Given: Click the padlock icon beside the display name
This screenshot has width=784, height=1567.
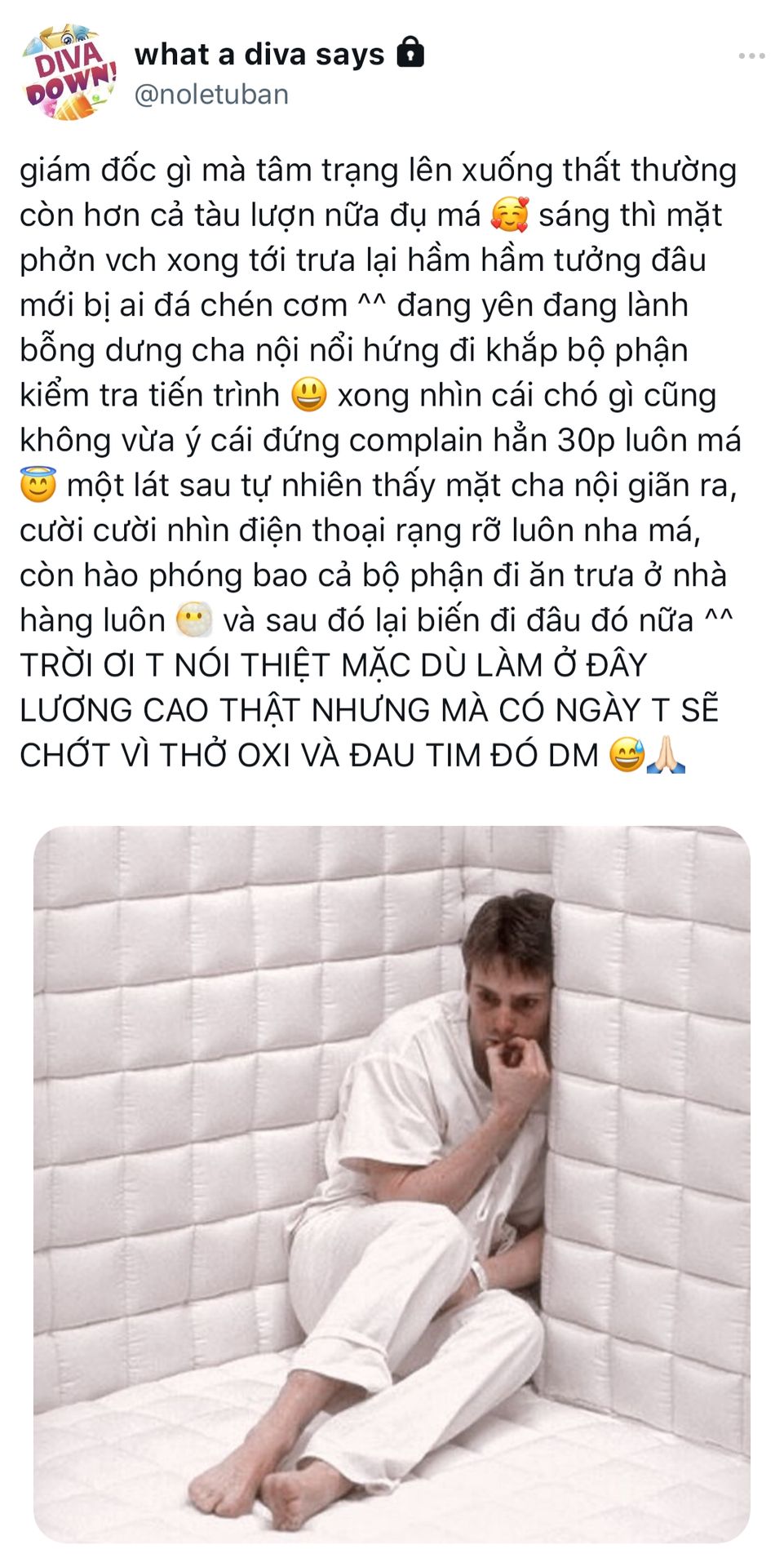Looking at the screenshot, I should (410, 52).
